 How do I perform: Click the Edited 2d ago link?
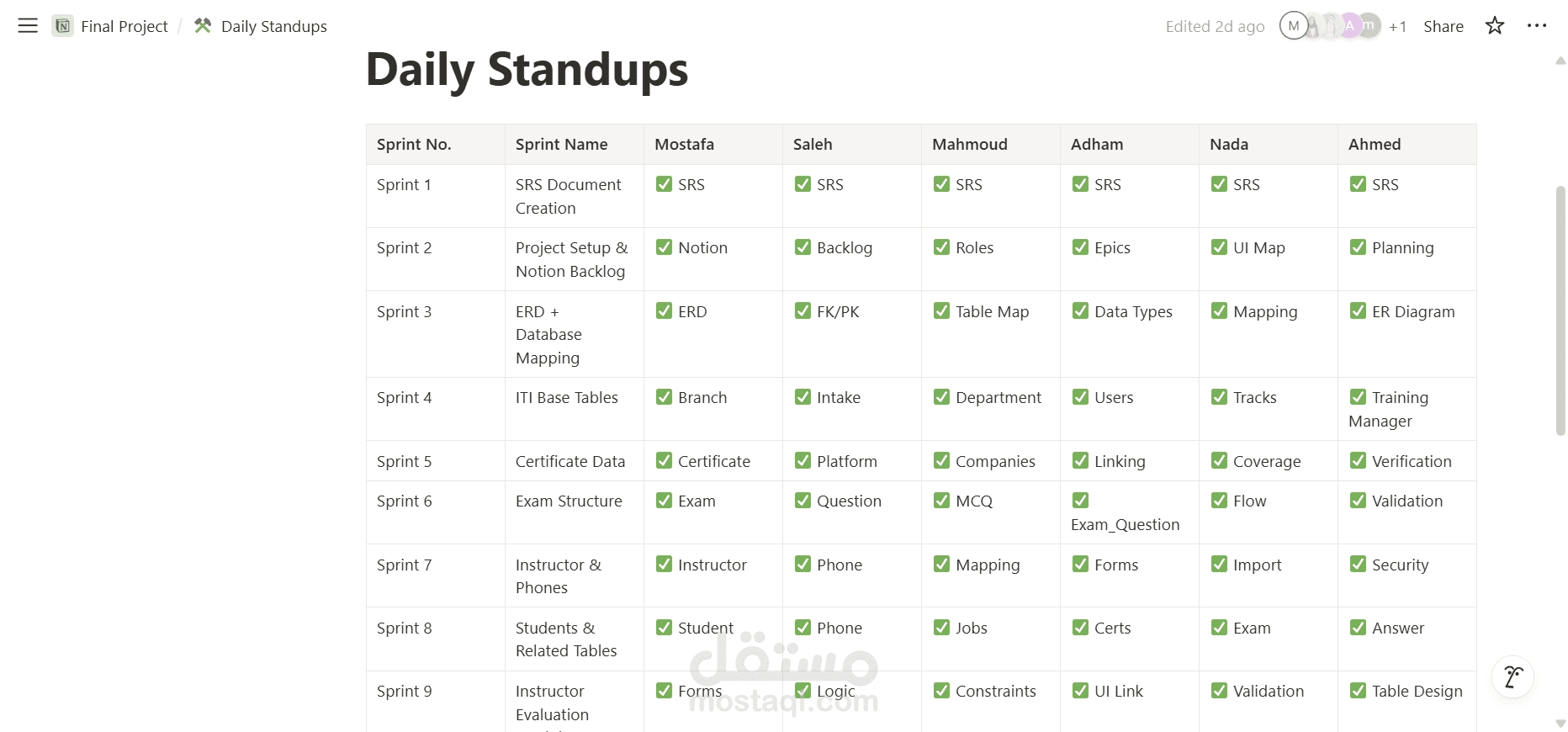pos(1215,26)
